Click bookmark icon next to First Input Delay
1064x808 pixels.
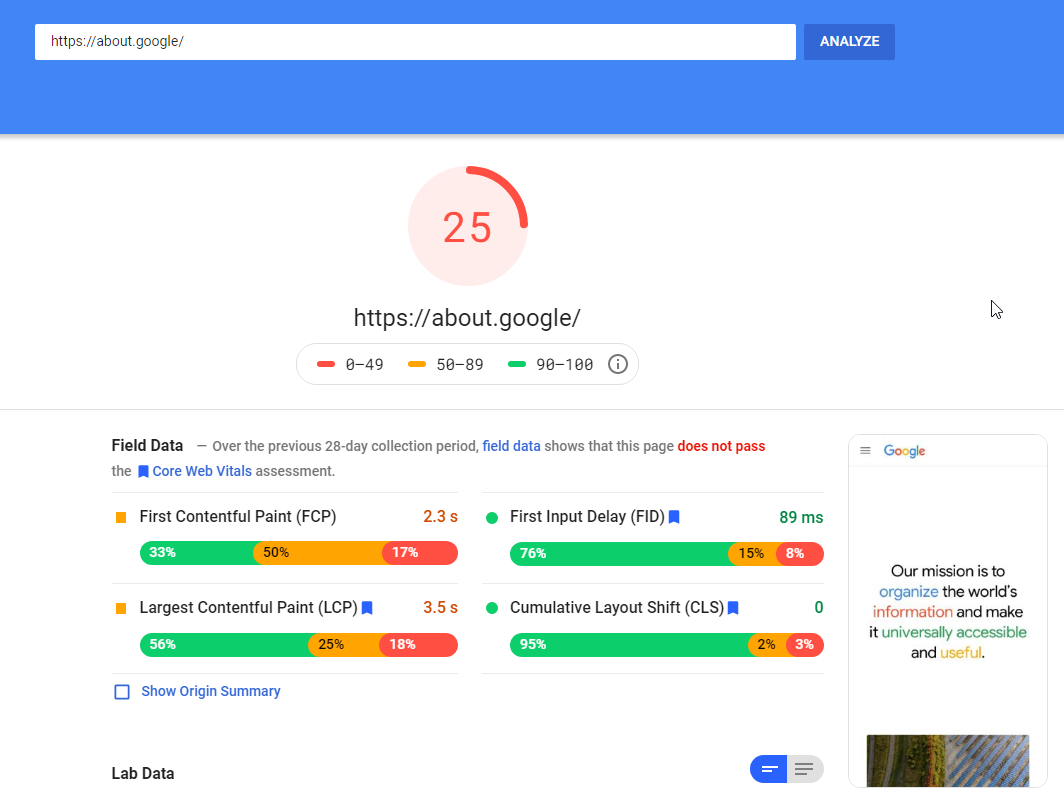[674, 517]
